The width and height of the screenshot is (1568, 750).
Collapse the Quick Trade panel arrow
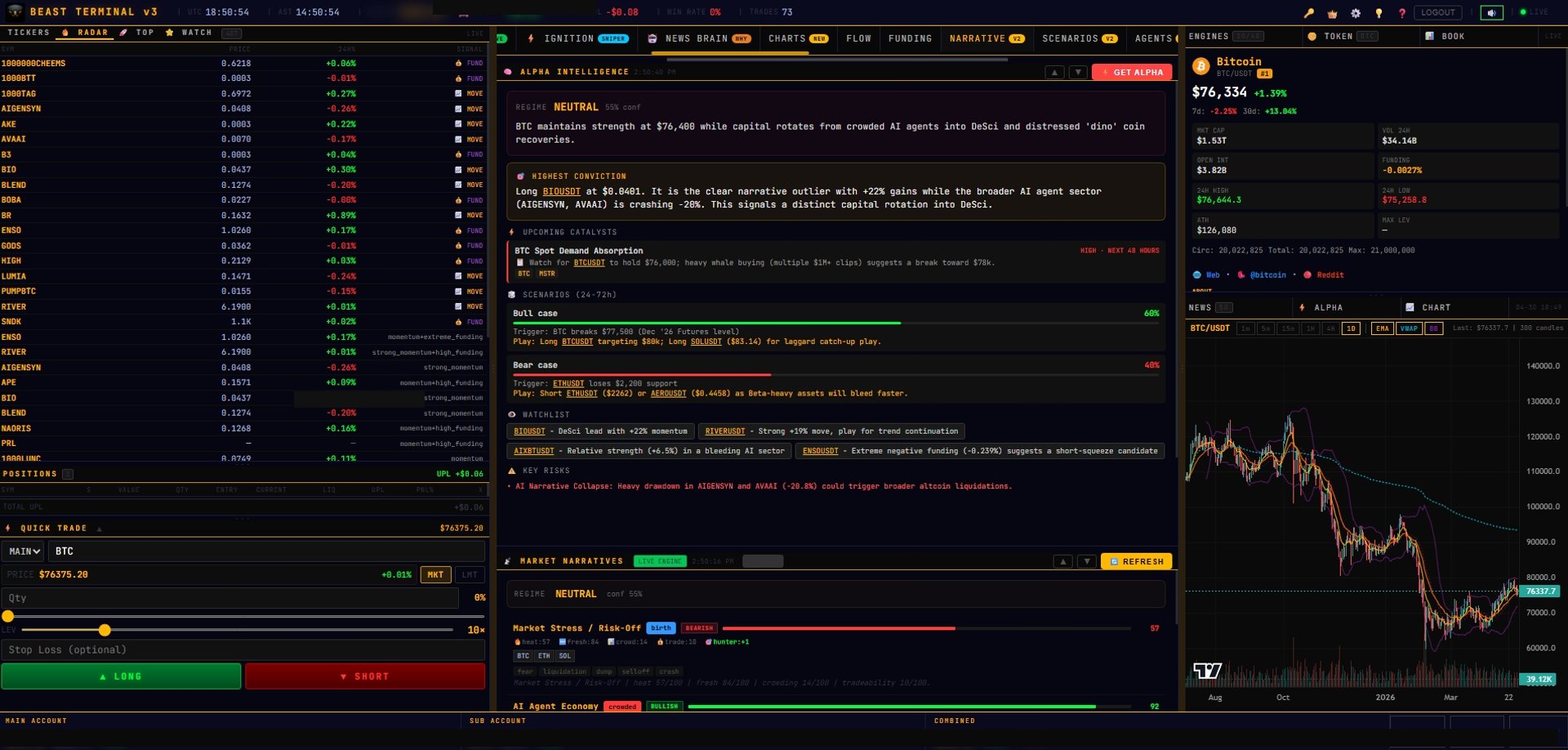[100, 529]
